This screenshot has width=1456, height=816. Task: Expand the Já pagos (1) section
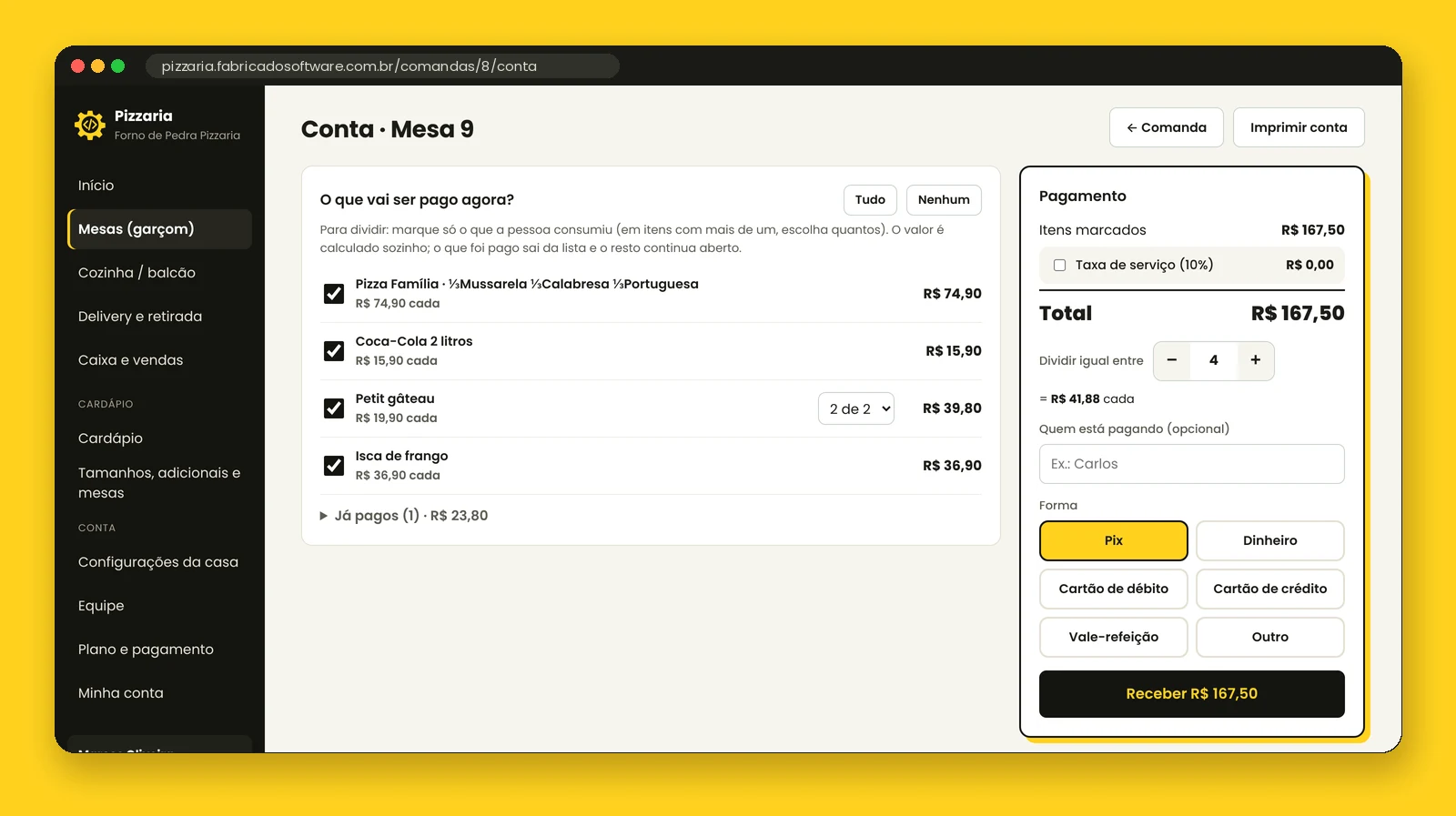404,516
